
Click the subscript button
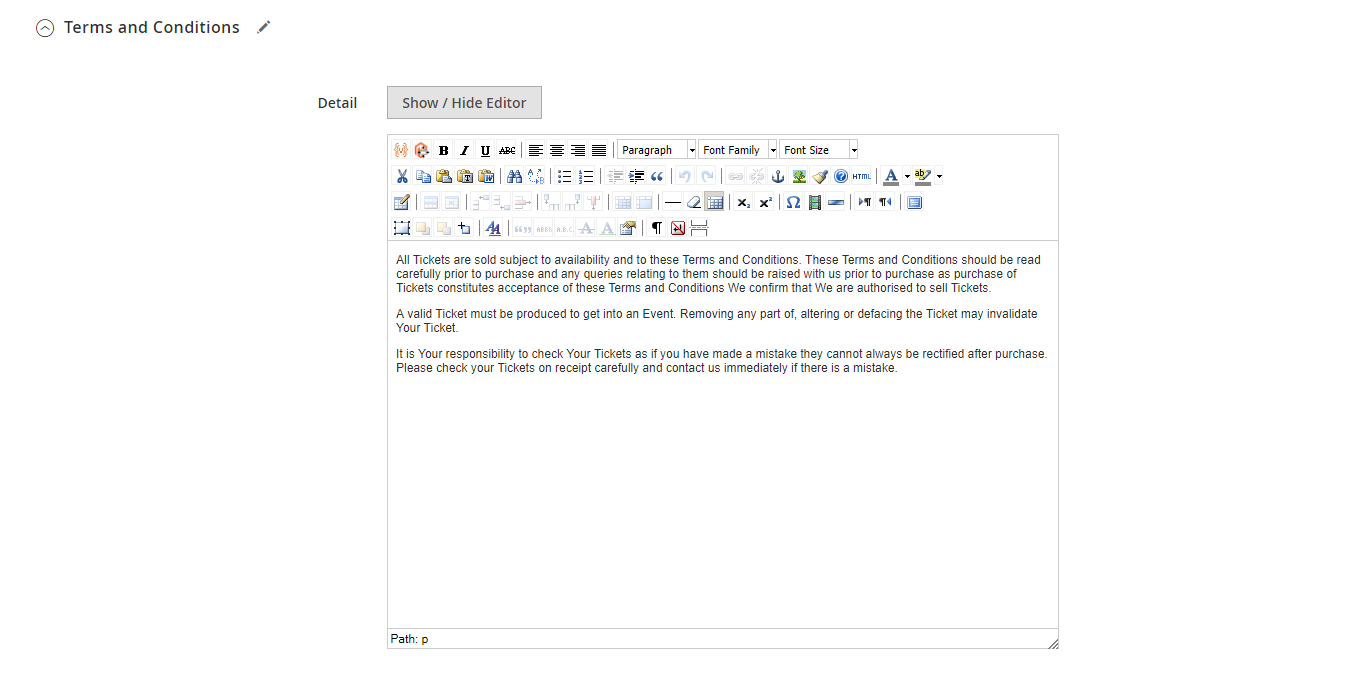pyautogui.click(x=743, y=202)
